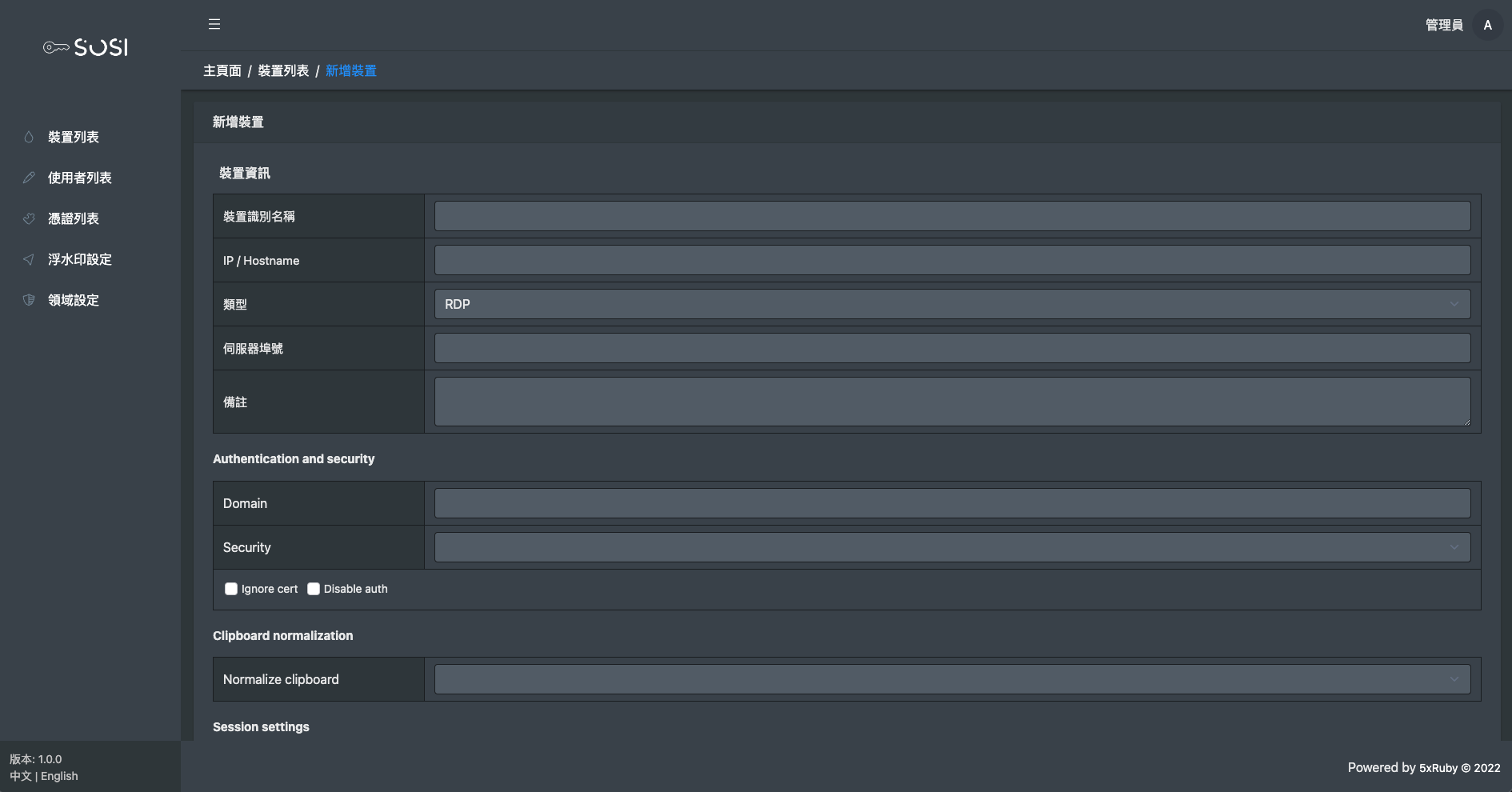
Task: Open the user avatar 'A' menu
Action: (1487, 25)
